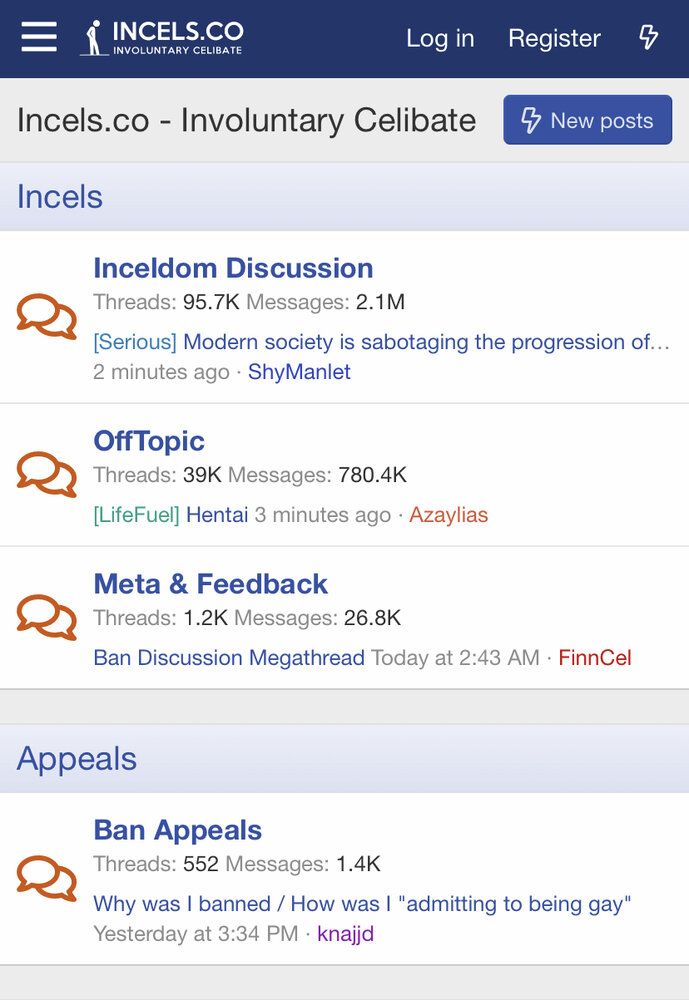The height and width of the screenshot is (1000, 689).
Task: Open the Inceldom Discussion forum
Action: click(233, 268)
